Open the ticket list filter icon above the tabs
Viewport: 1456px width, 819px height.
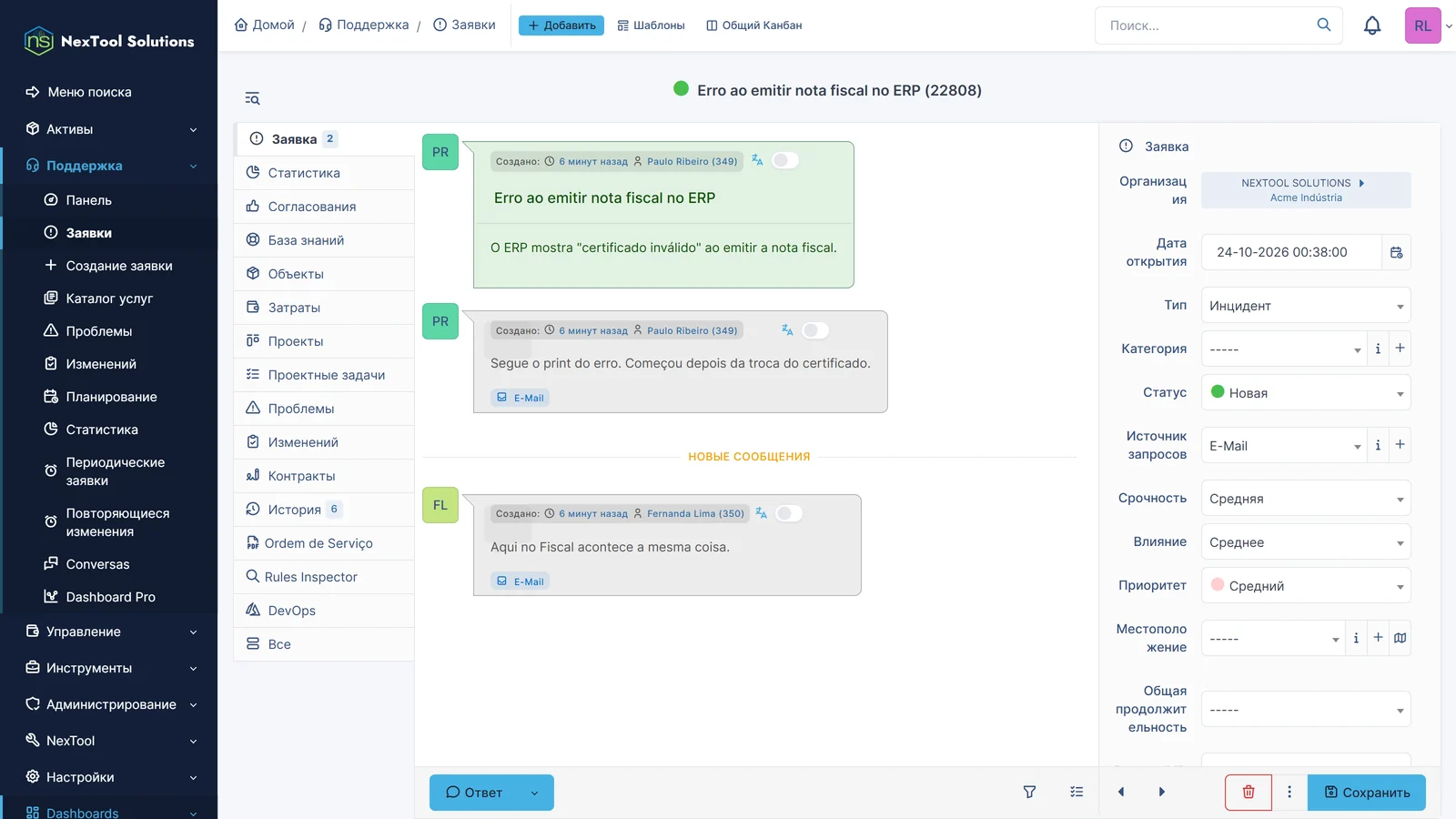[252, 98]
